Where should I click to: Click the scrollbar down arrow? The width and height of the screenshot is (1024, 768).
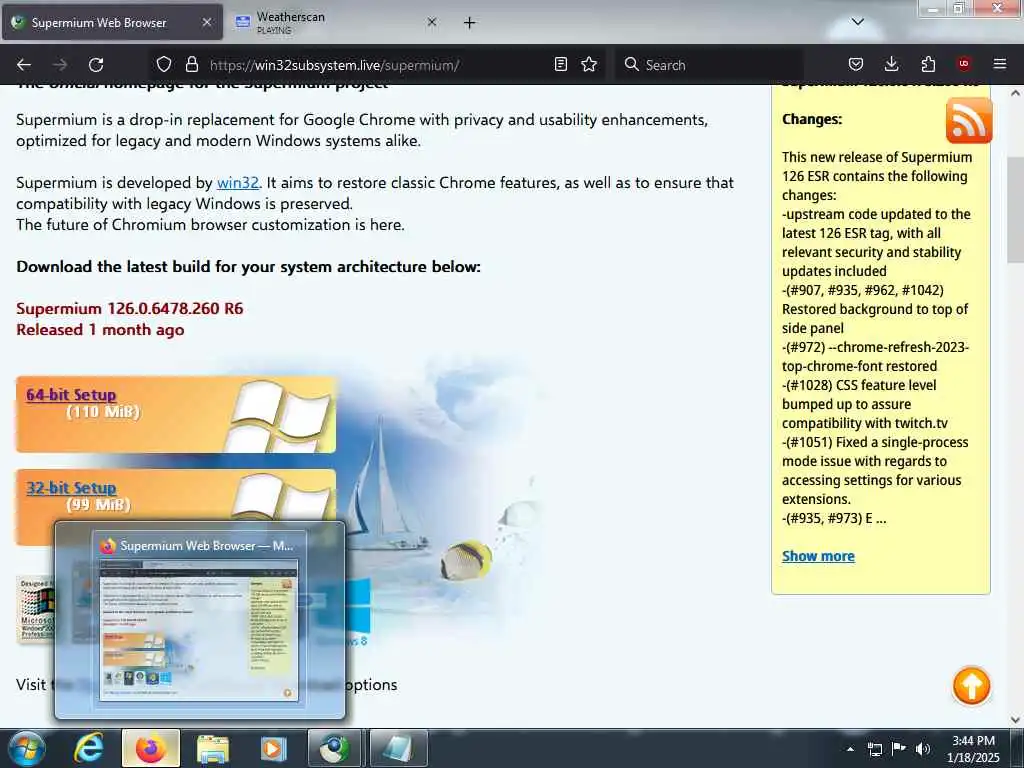click(1016, 720)
